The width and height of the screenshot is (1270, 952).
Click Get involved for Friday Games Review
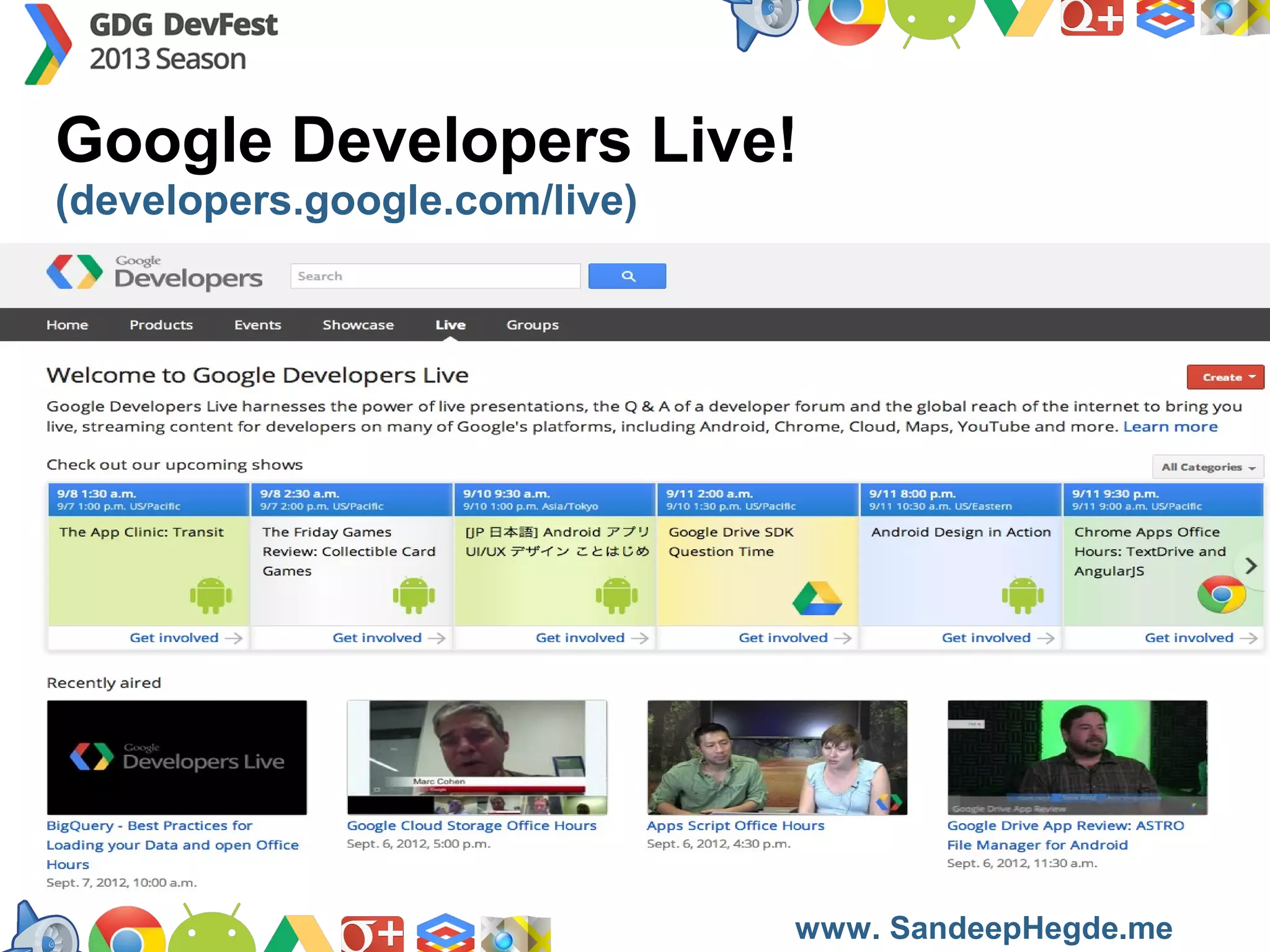click(x=389, y=638)
